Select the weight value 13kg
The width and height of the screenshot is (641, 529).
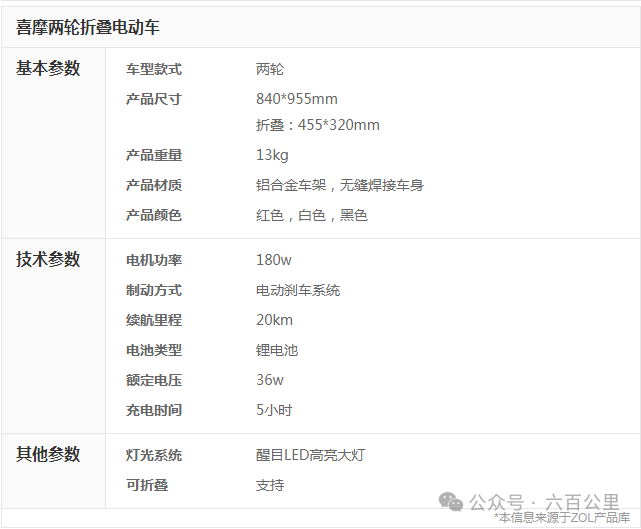click(x=272, y=155)
